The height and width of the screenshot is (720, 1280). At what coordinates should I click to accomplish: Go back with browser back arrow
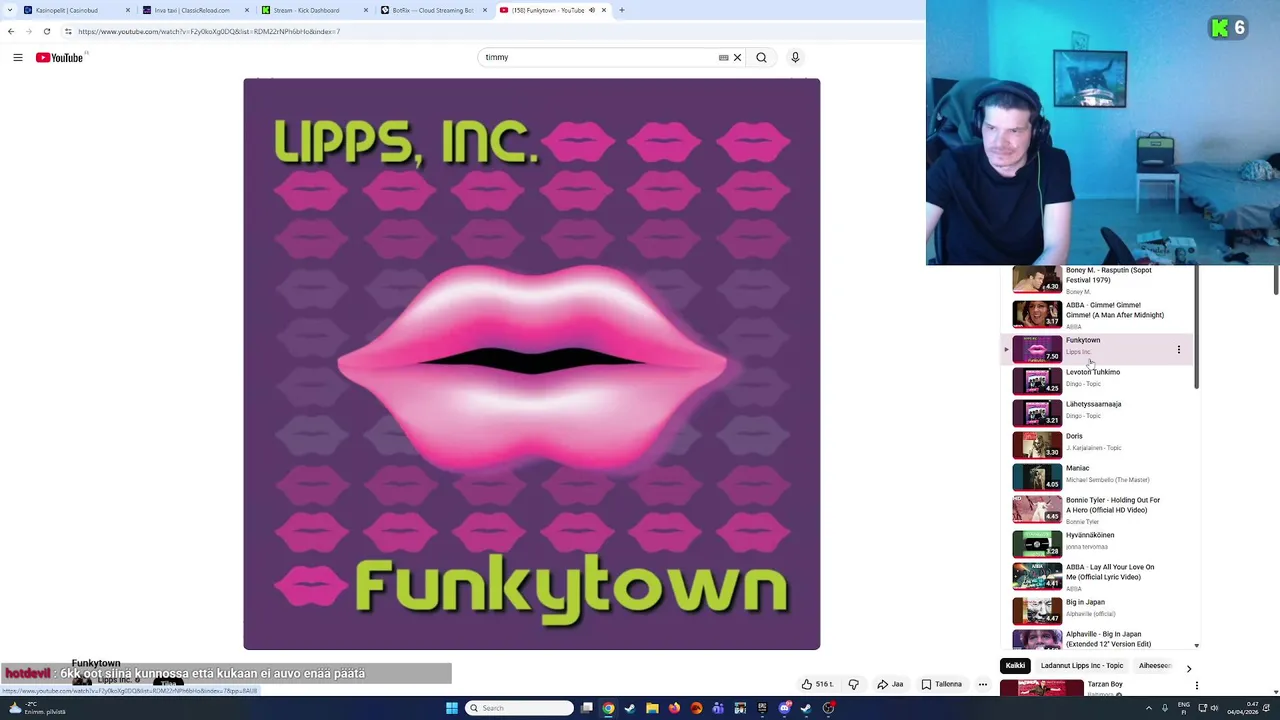tap(11, 31)
